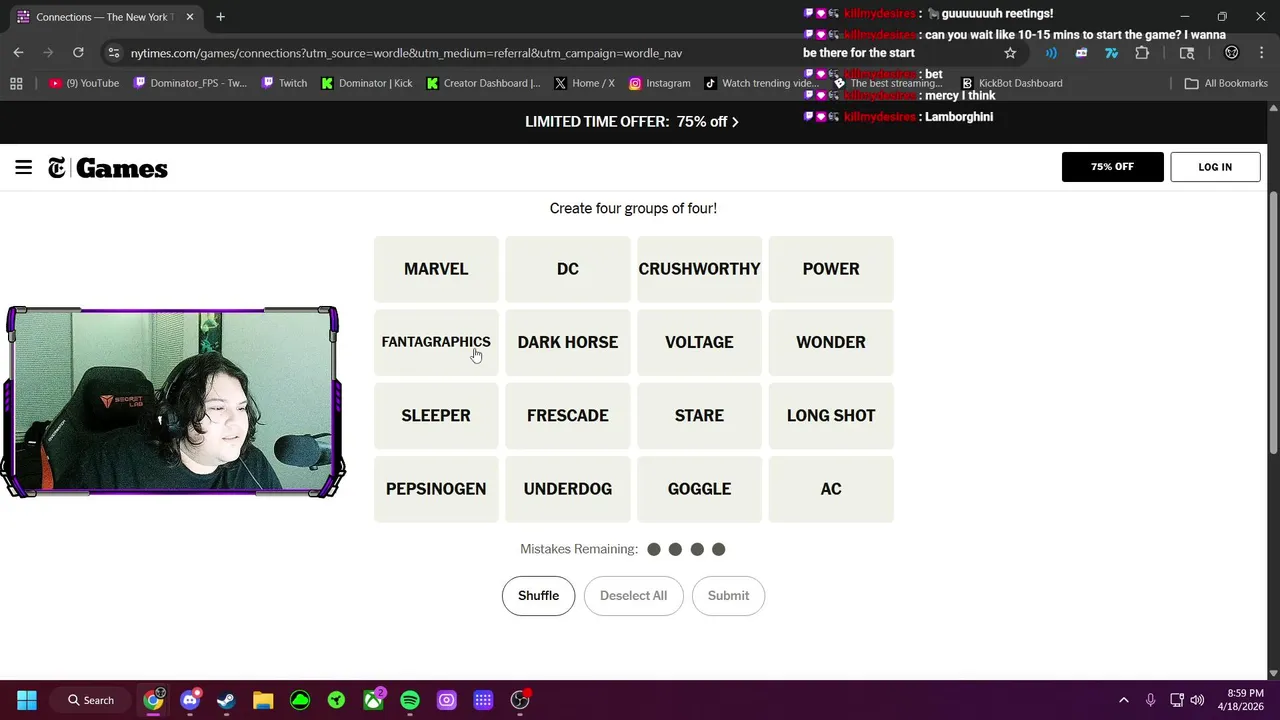Select the UNDERDOG tile
Screen dimensions: 1280x720
(x=568, y=489)
